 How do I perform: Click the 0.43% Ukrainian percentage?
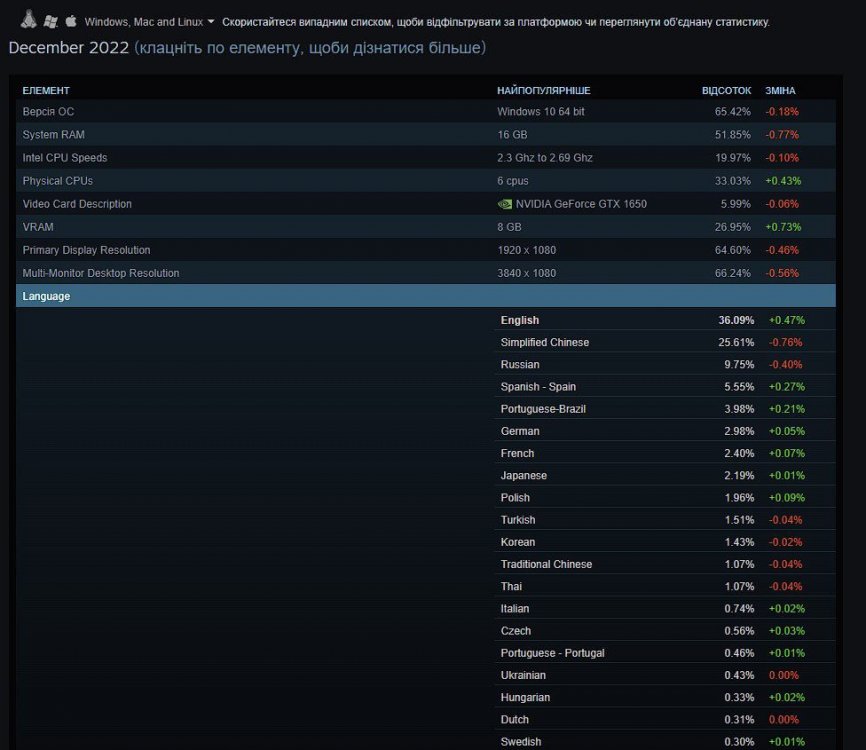pos(739,675)
